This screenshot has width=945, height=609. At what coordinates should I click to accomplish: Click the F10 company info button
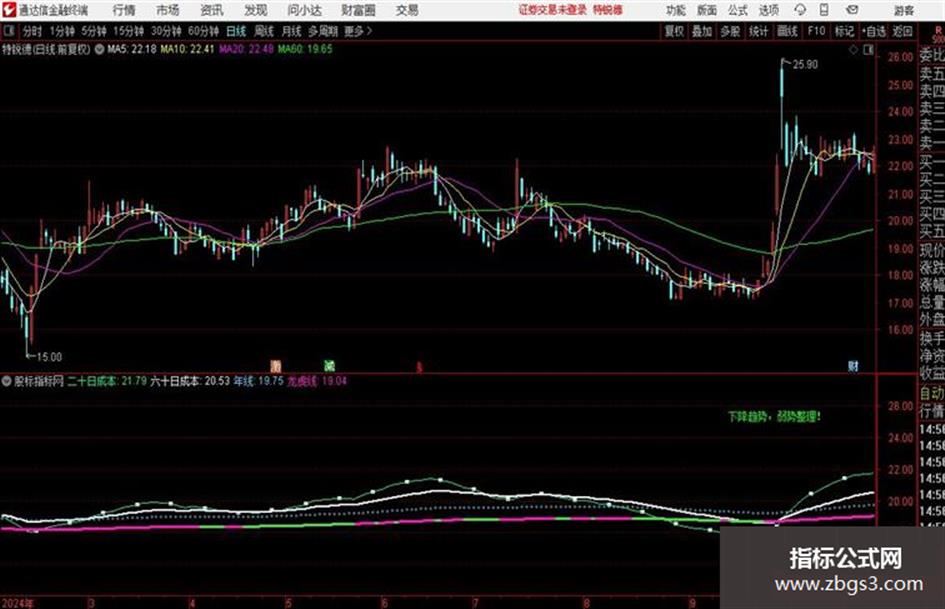[x=816, y=31]
